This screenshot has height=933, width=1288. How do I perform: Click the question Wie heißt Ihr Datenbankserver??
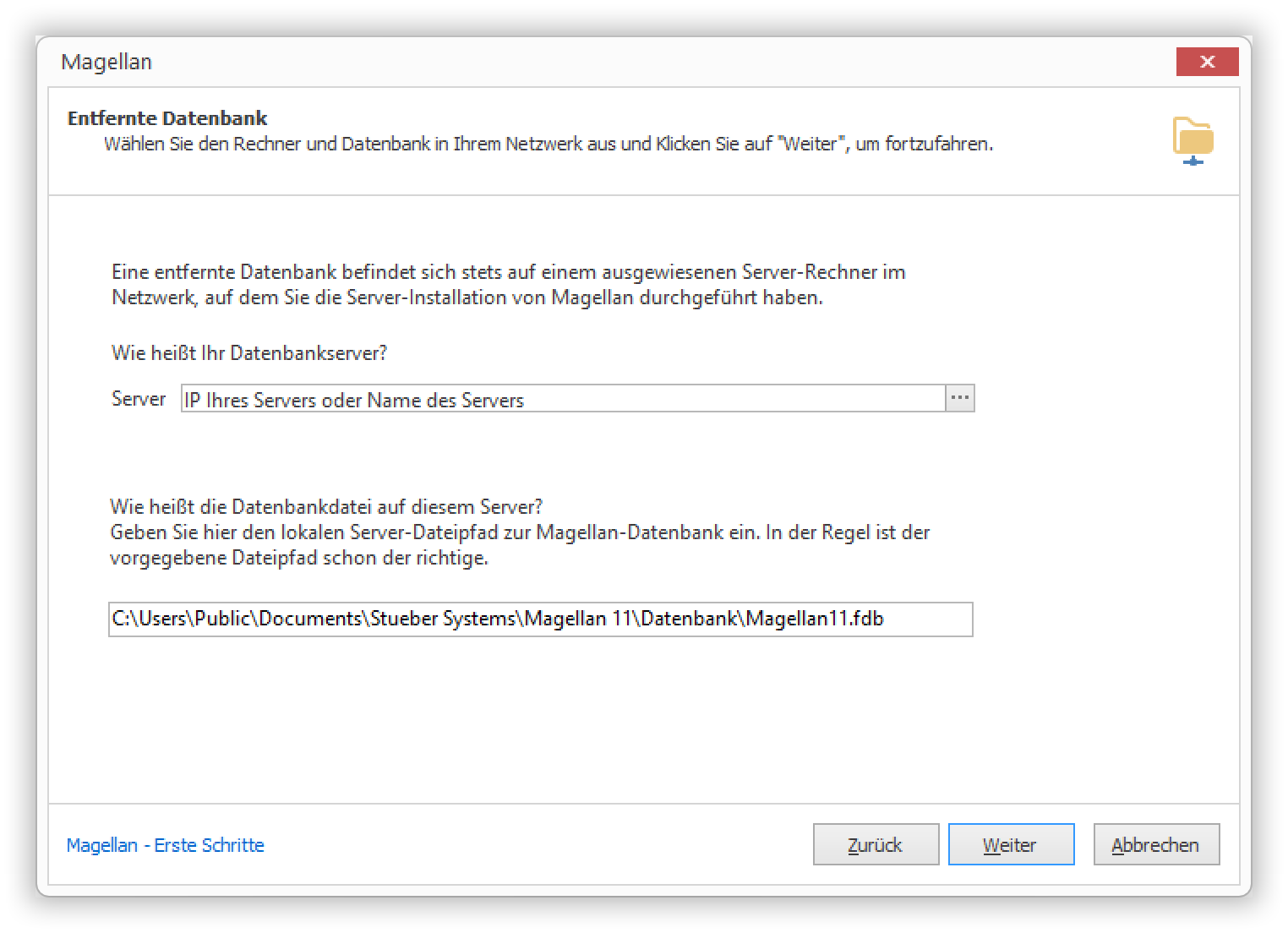pos(249,353)
